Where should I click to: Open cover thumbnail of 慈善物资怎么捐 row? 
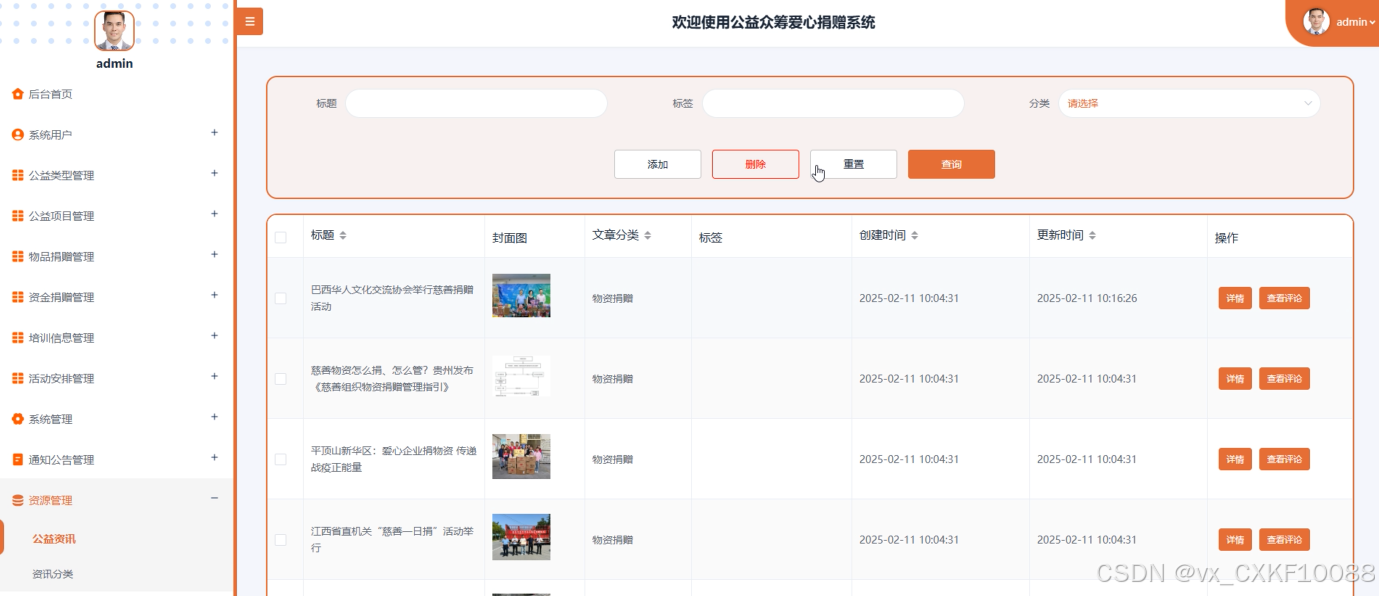pos(521,376)
